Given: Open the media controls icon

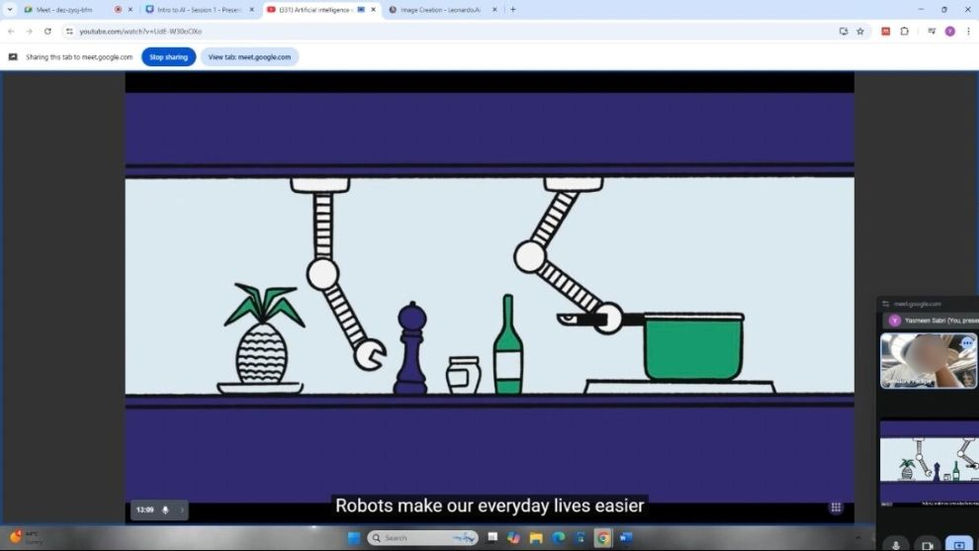Looking at the screenshot, I should (932, 31).
